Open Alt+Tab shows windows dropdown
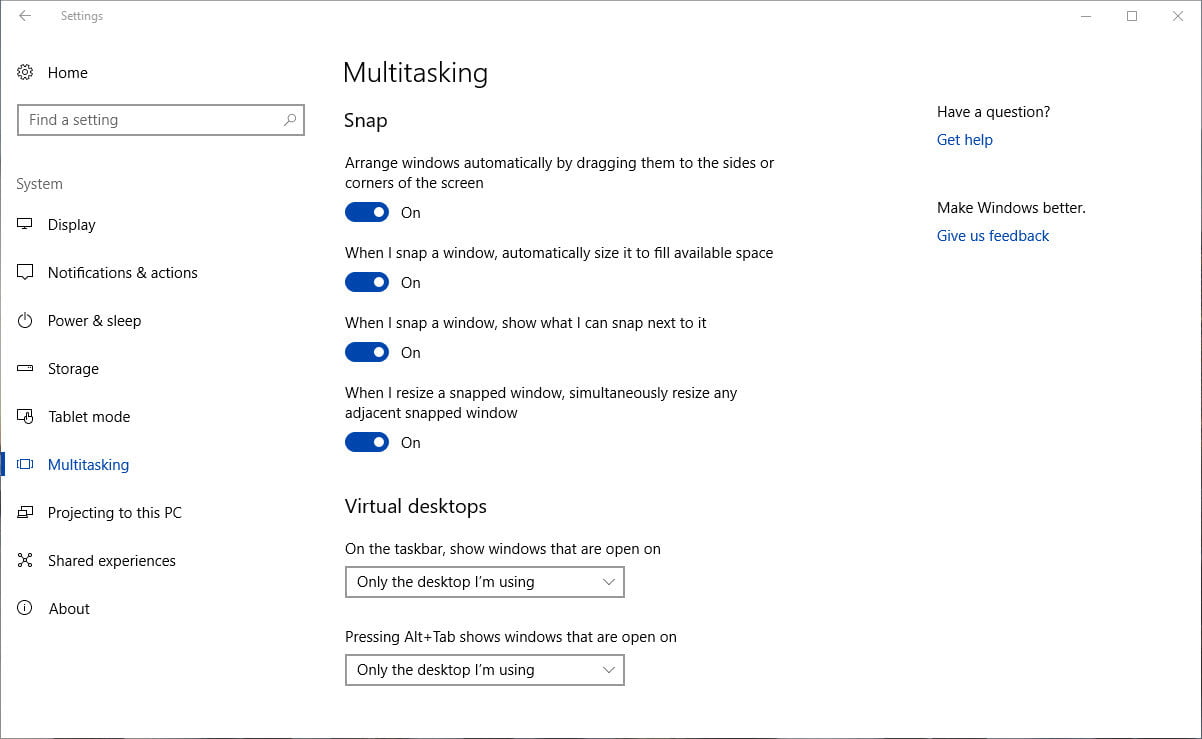This screenshot has width=1202, height=739. (x=485, y=670)
